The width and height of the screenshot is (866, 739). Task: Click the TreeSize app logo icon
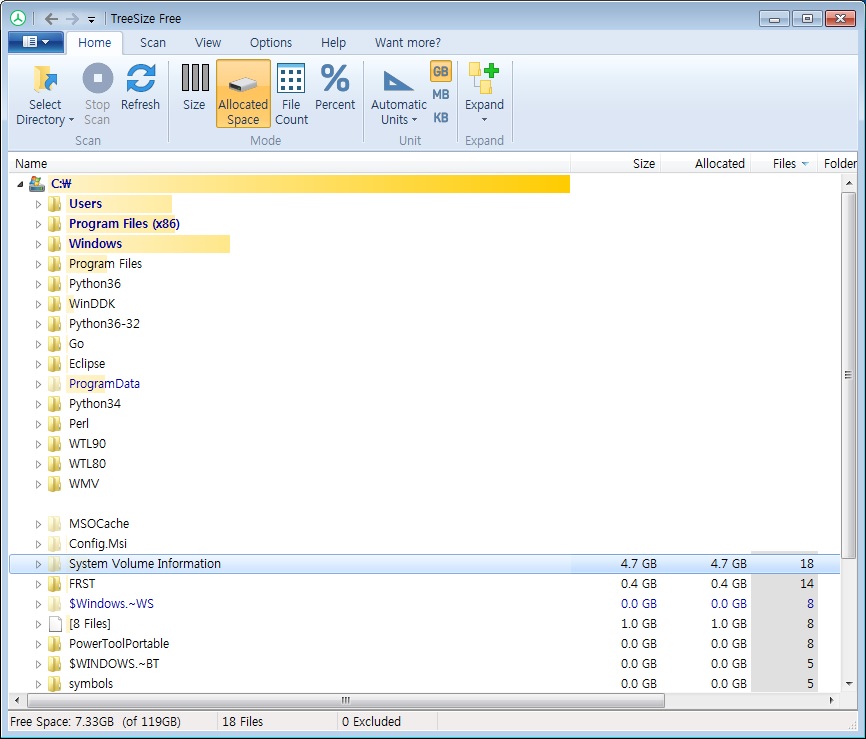[x=18, y=18]
